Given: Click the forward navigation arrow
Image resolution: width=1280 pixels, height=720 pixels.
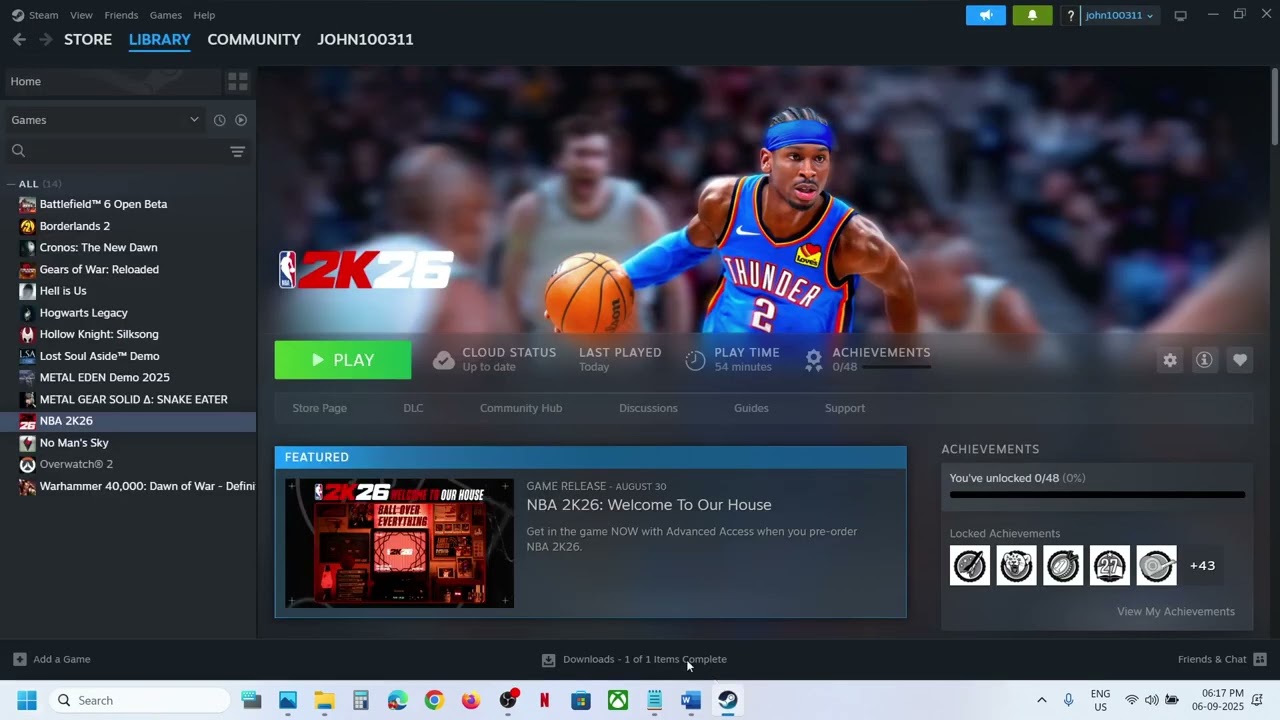Looking at the screenshot, I should pyautogui.click(x=45, y=39).
